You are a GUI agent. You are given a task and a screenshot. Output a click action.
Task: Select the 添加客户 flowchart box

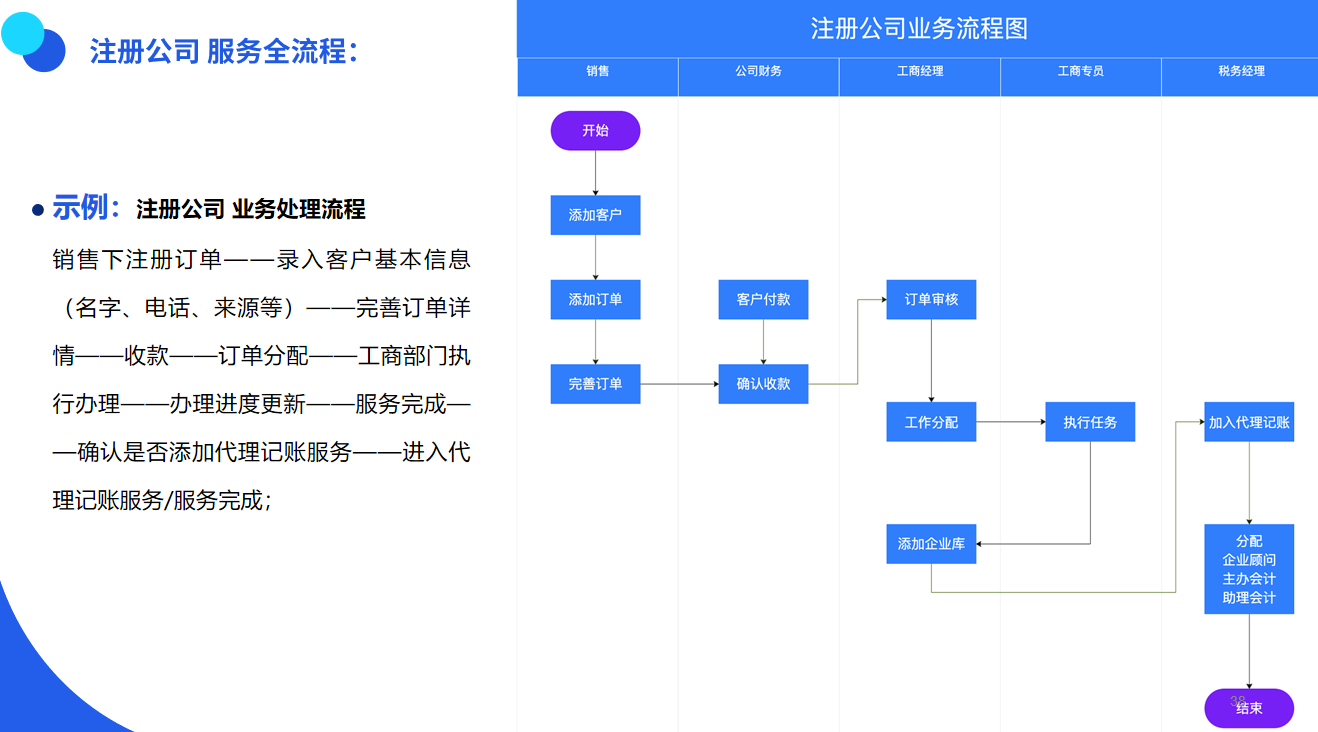[595, 215]
